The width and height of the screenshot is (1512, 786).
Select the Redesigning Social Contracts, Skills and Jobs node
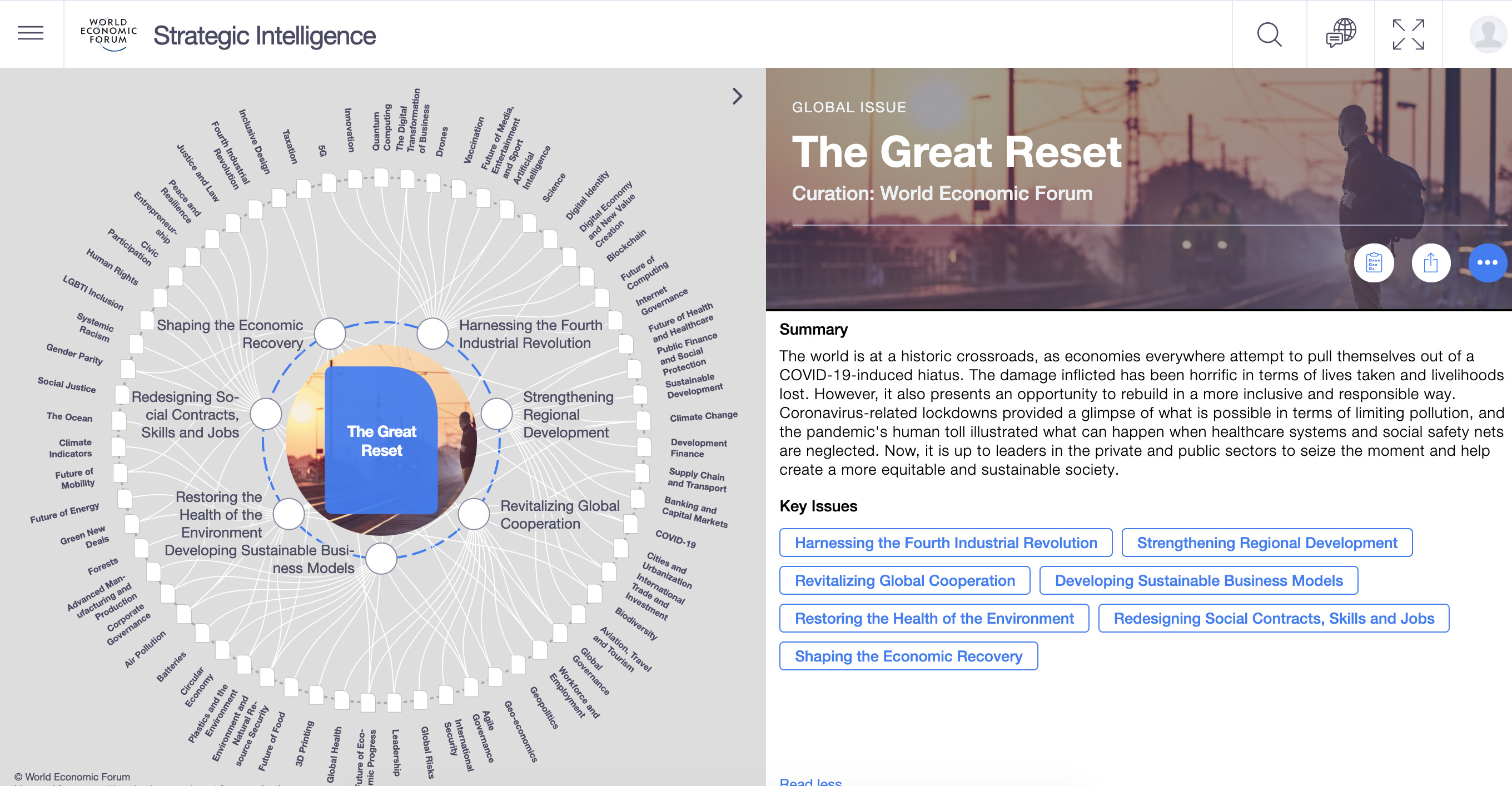coord(266,414)
